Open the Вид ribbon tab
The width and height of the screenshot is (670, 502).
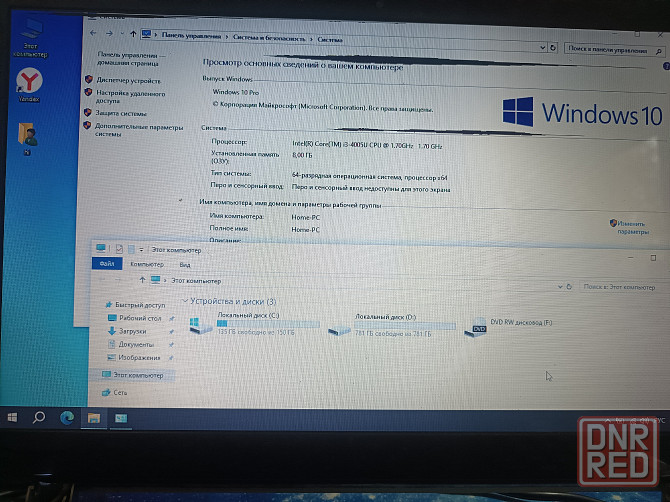pos(185,264)
